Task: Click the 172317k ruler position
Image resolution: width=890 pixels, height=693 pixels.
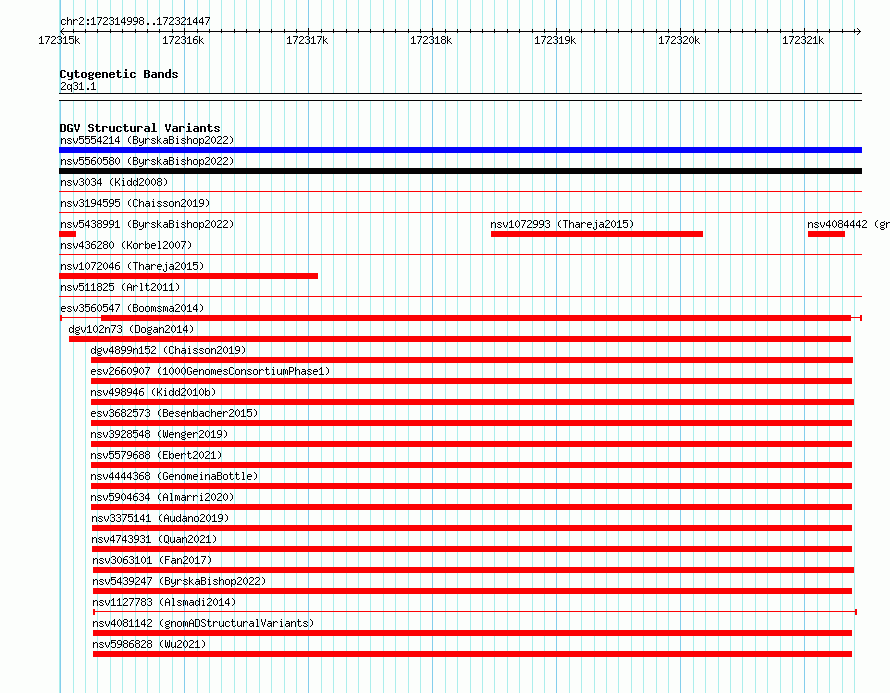Action: pos(307,40)
